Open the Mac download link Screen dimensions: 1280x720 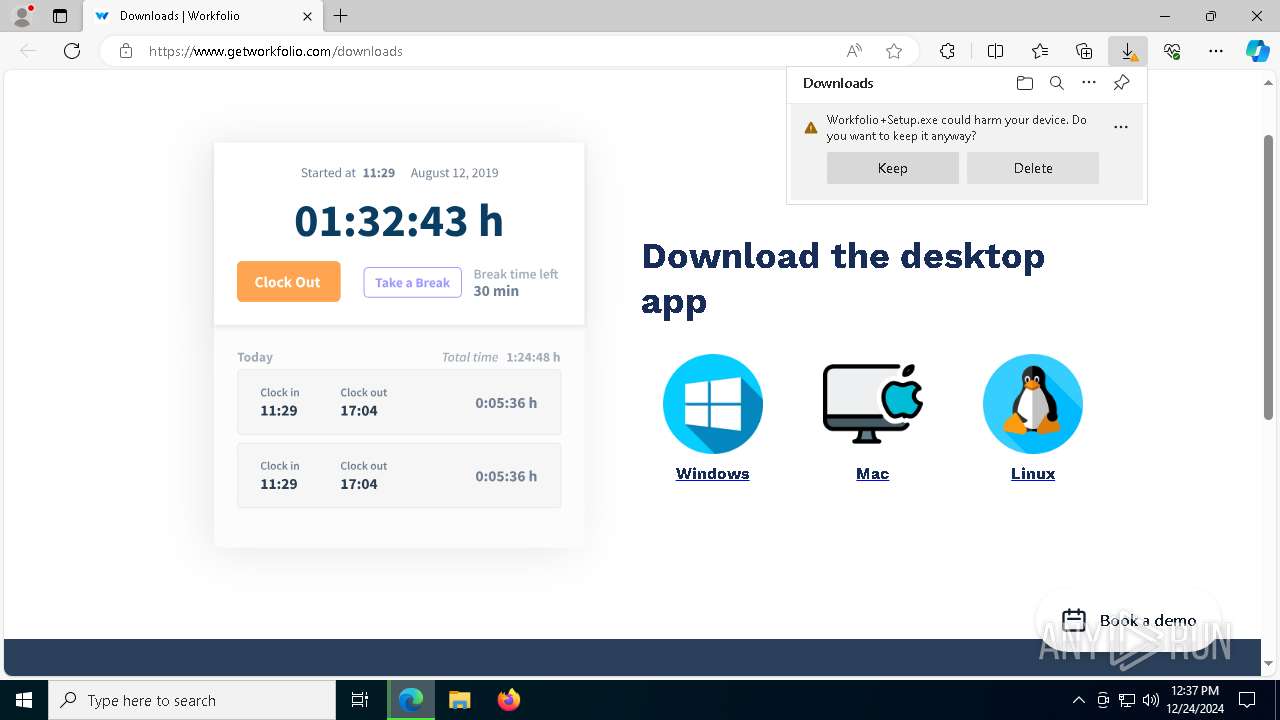click(x=873, y=474)
